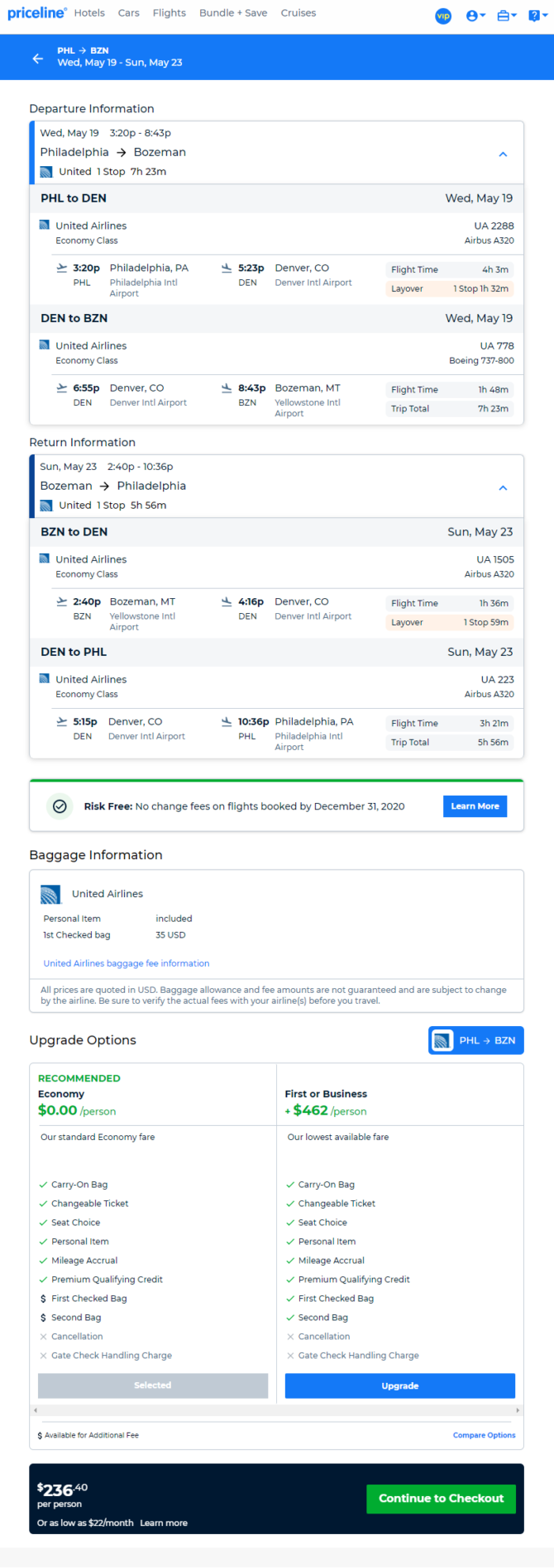Viewport: 554px width, 1568px height.
Task: Open the Bundle + Save menu item
Action: coord(233,13)
